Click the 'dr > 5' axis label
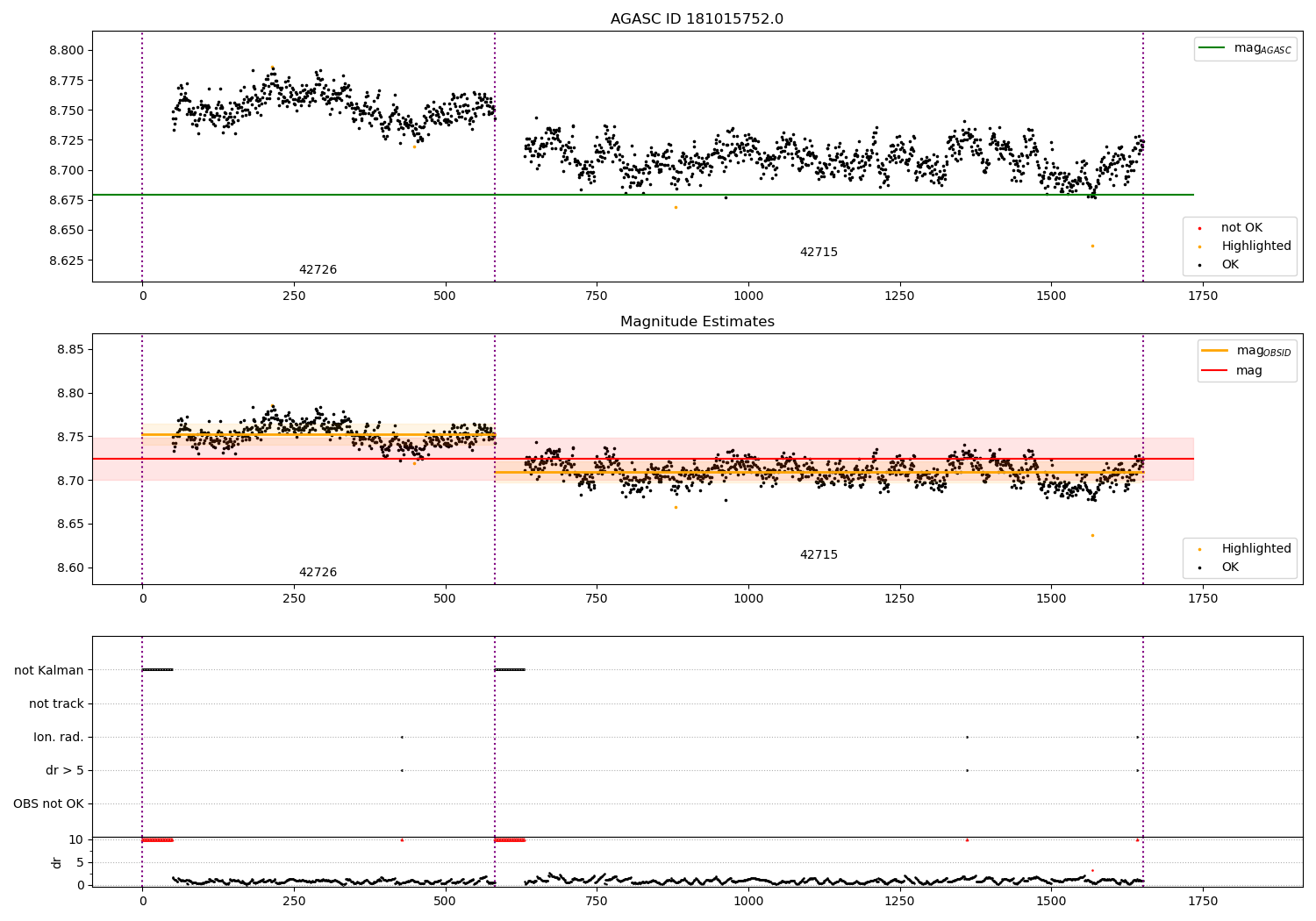Screen dimensions: 1316x921 pos(65,771)
